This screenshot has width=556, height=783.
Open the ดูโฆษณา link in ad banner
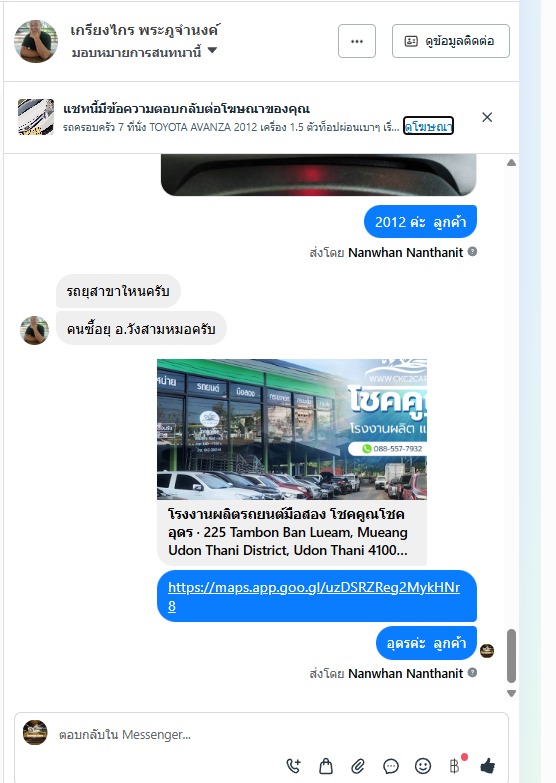click(x=428, y=126)
